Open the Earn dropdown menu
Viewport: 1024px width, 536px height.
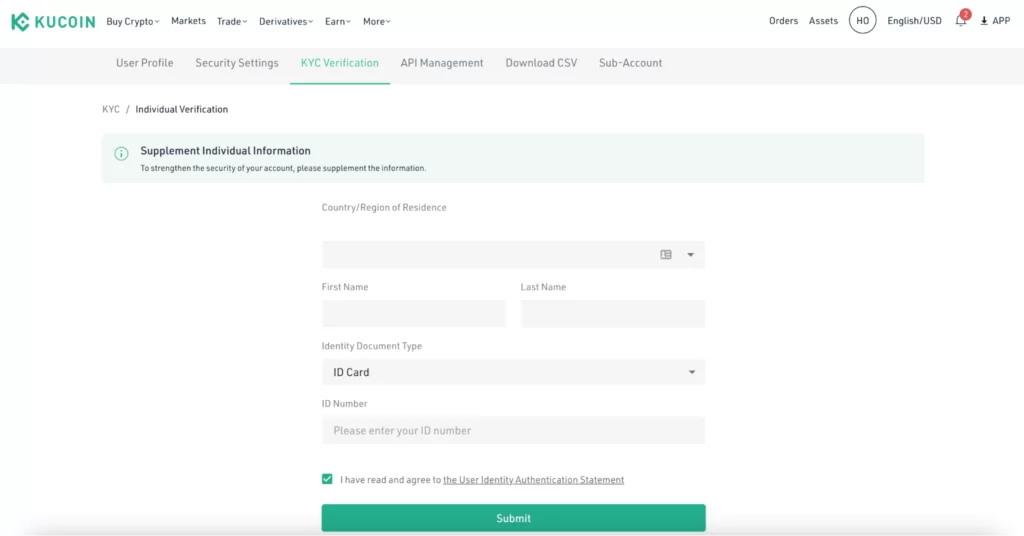338,22
